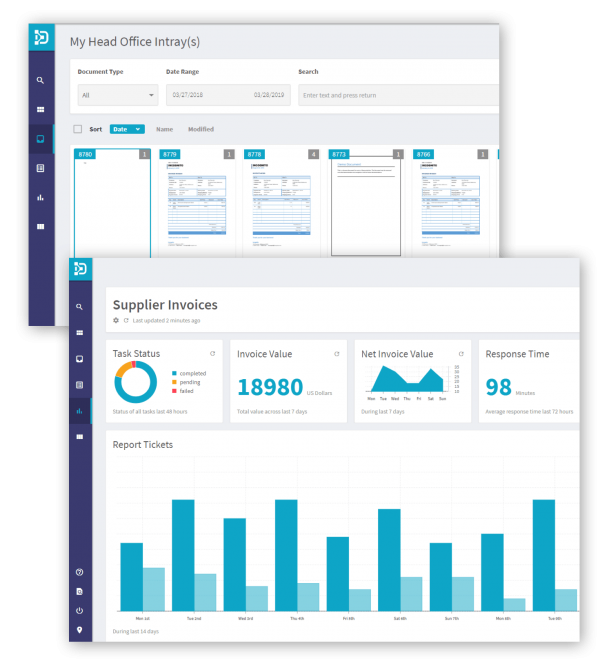Sort documents by Name
600x665 pixels.
164,129
